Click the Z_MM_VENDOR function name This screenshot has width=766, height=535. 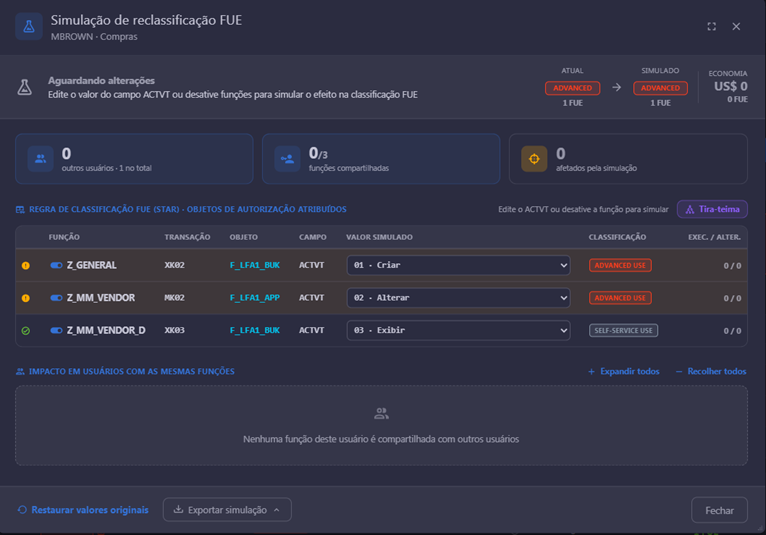[101, 298]
